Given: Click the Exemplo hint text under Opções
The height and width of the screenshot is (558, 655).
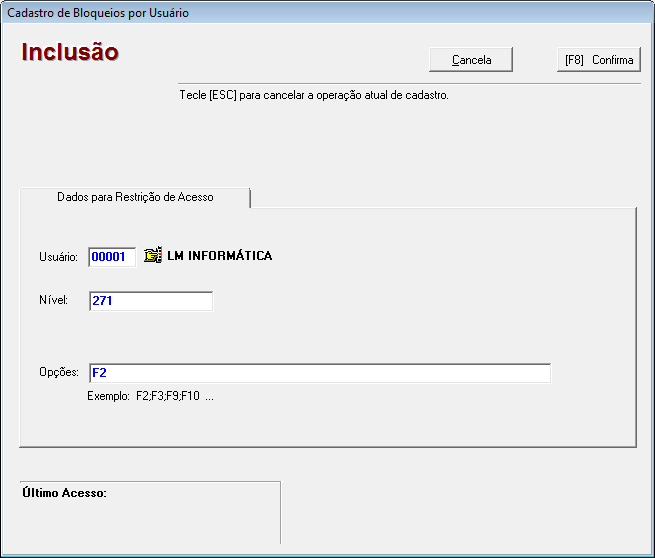Looking at the screenshot, I should (150, 396).
